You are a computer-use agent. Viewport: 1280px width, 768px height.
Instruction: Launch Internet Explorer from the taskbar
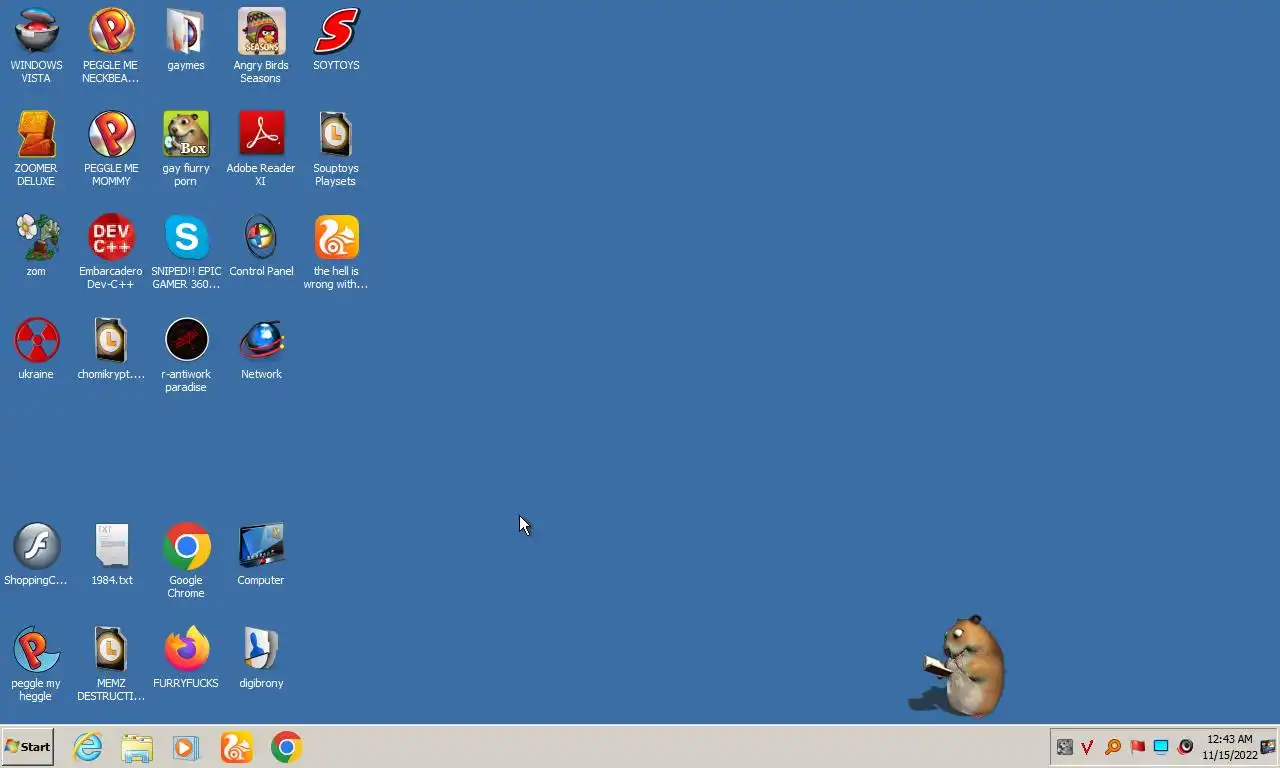(x=88, y=747)
